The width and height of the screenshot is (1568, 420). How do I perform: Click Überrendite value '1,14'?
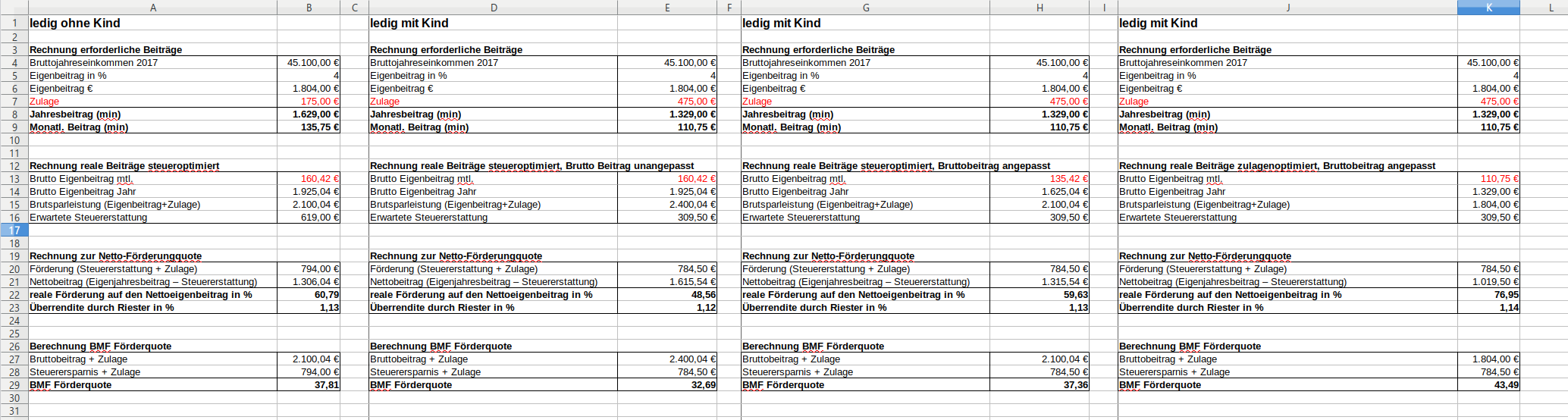coord(1510,308)
